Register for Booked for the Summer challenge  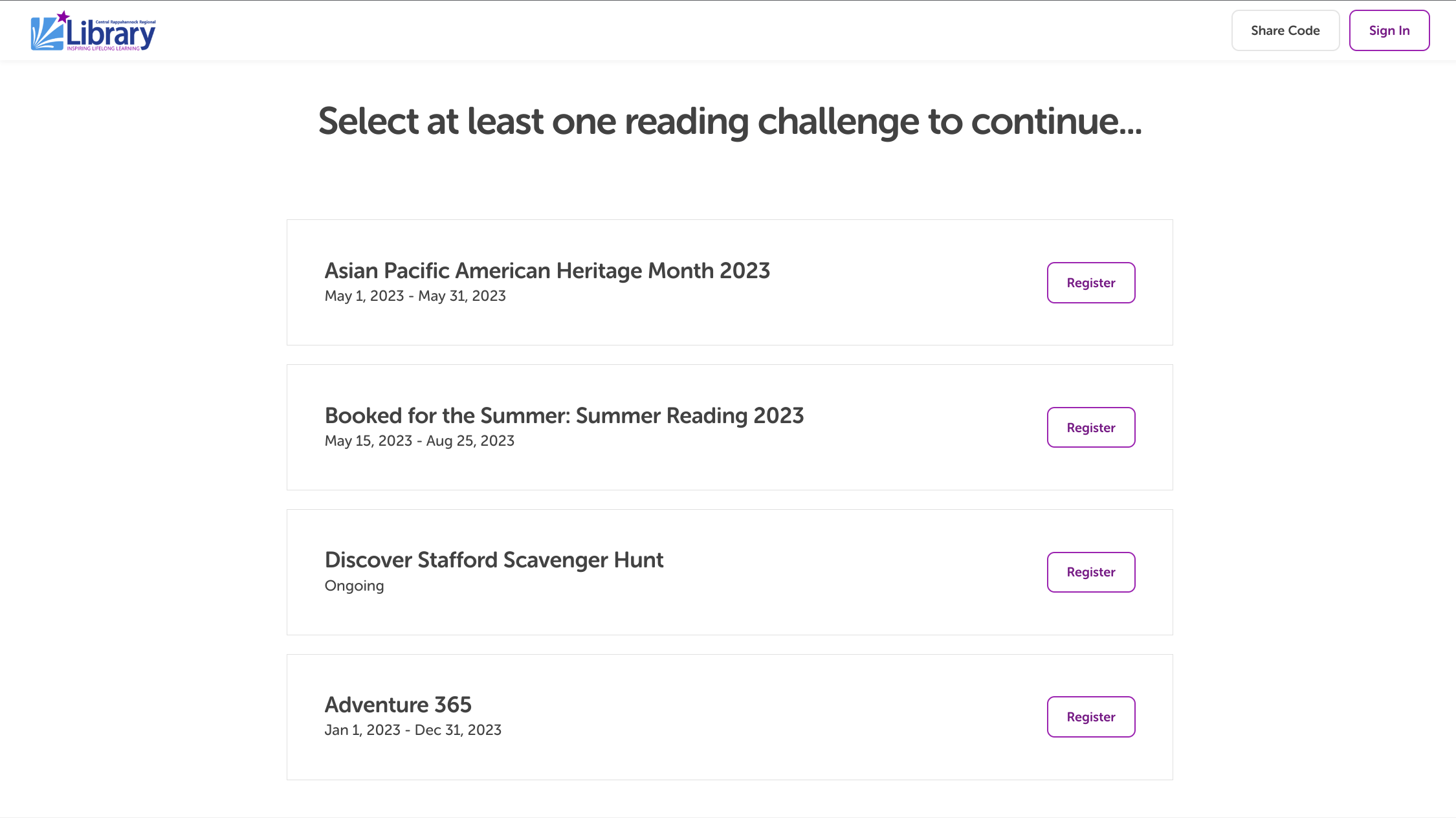tap(1091, 428)
